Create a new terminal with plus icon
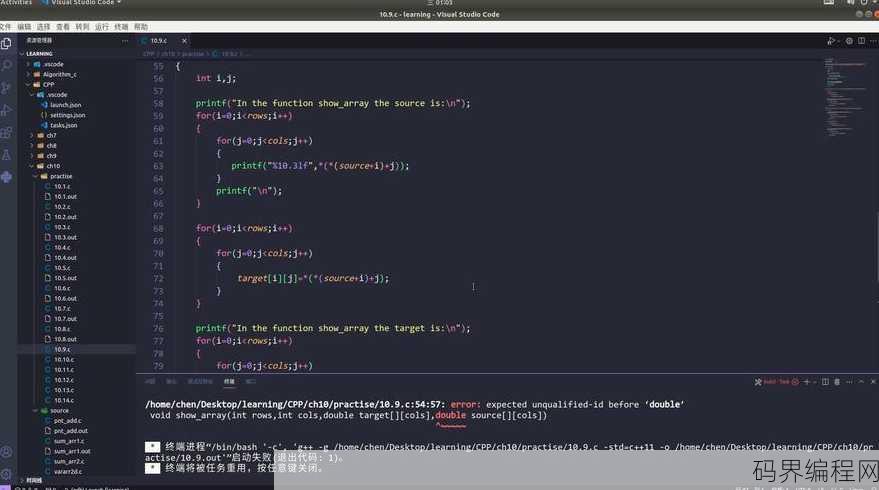Image resolution: width=879 pixels, height=490 pixels. [x=806, y=382]
